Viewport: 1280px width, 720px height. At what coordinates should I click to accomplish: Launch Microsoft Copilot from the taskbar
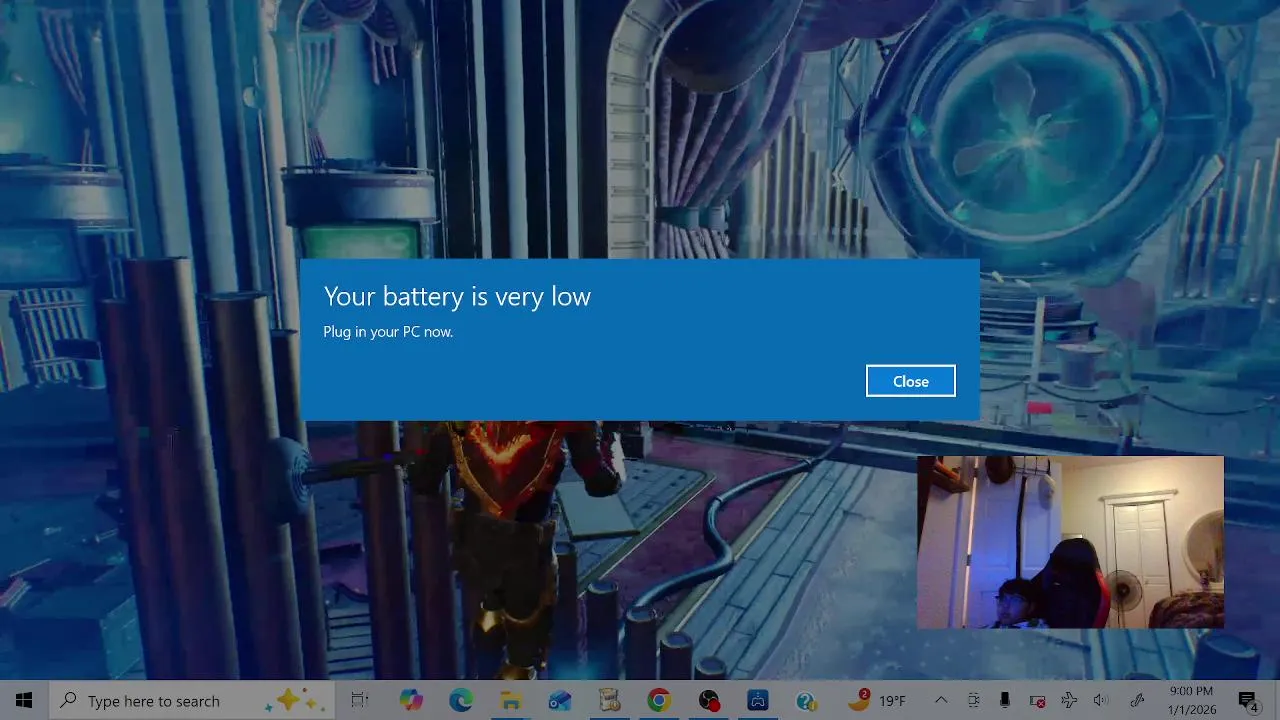(x=411, y=700)
